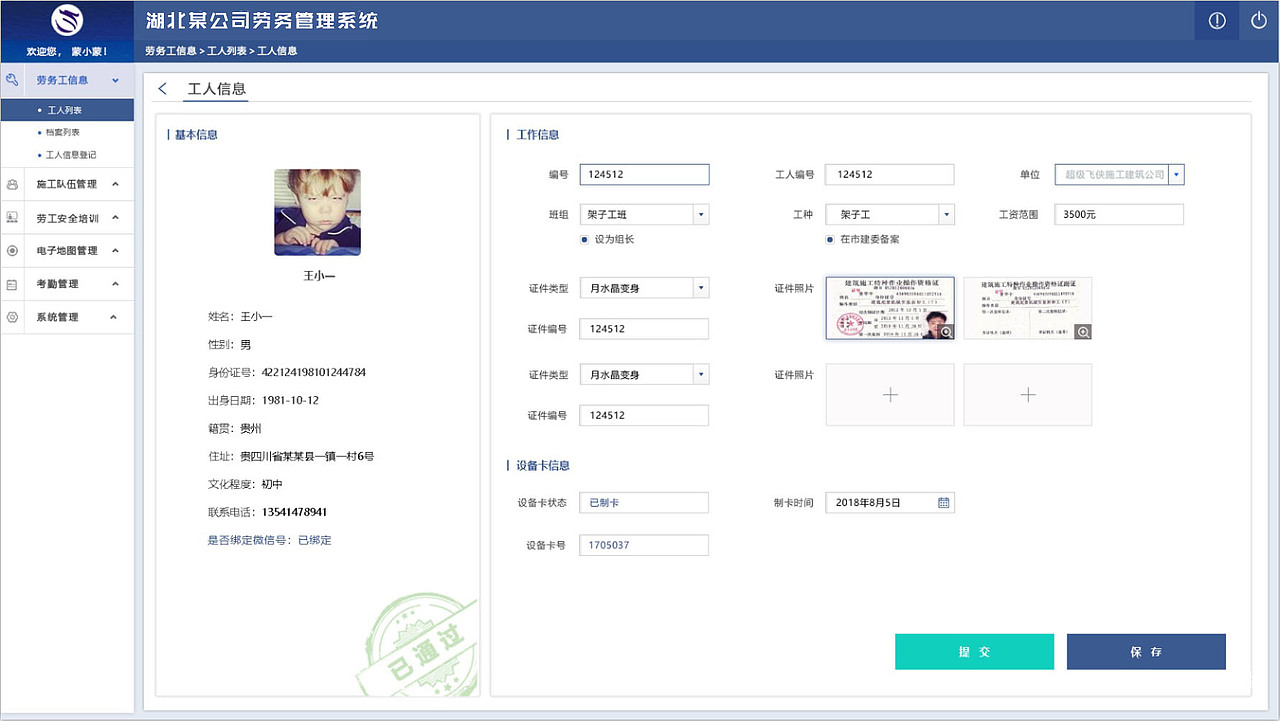Click the 制卡时间 date field
The height and width of the screenshot is (721, 1280).
[x=890, y=502]
